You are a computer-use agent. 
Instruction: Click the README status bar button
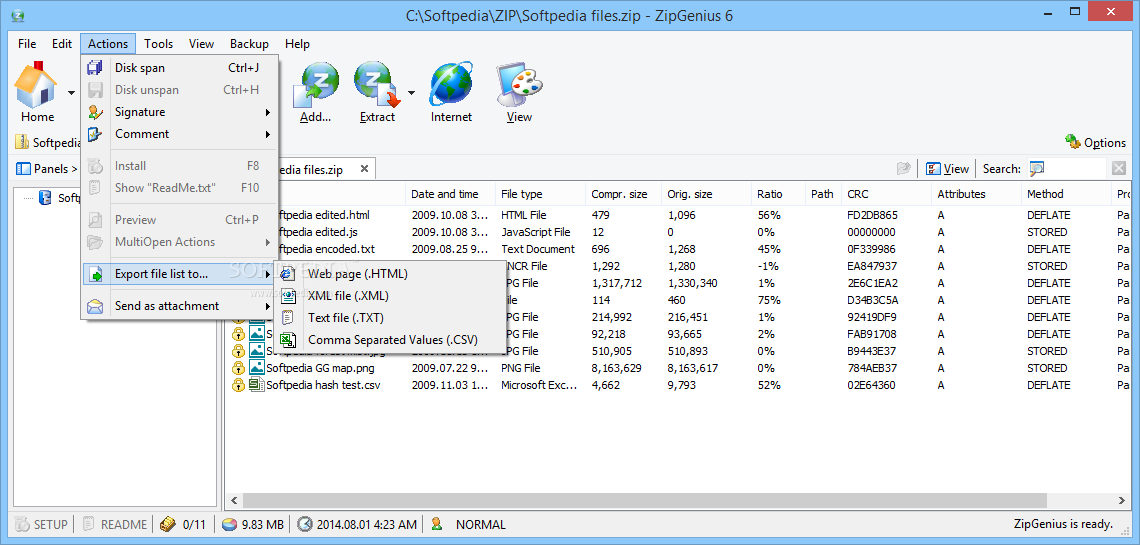click(116, 524)
